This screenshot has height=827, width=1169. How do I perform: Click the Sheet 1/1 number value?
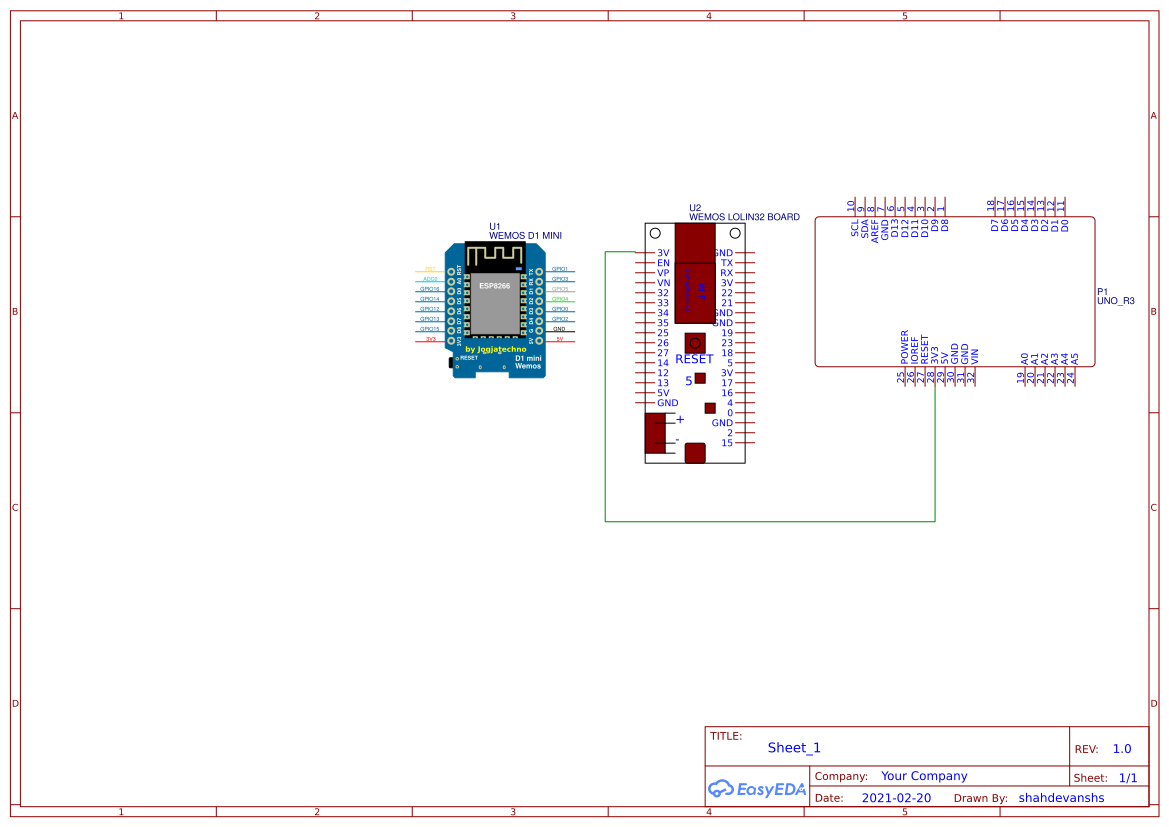tap(1128, 778)
